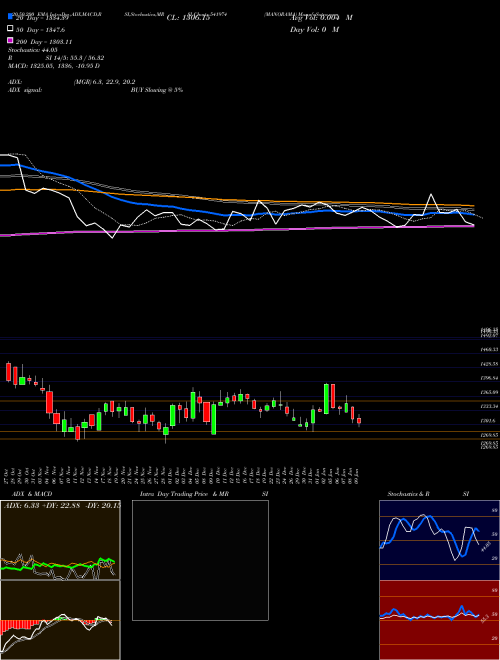This screenshot has height=660, width=500.
Task: Click the 44.03 value label in Stochastics panel
Action: tap(484, 547)
